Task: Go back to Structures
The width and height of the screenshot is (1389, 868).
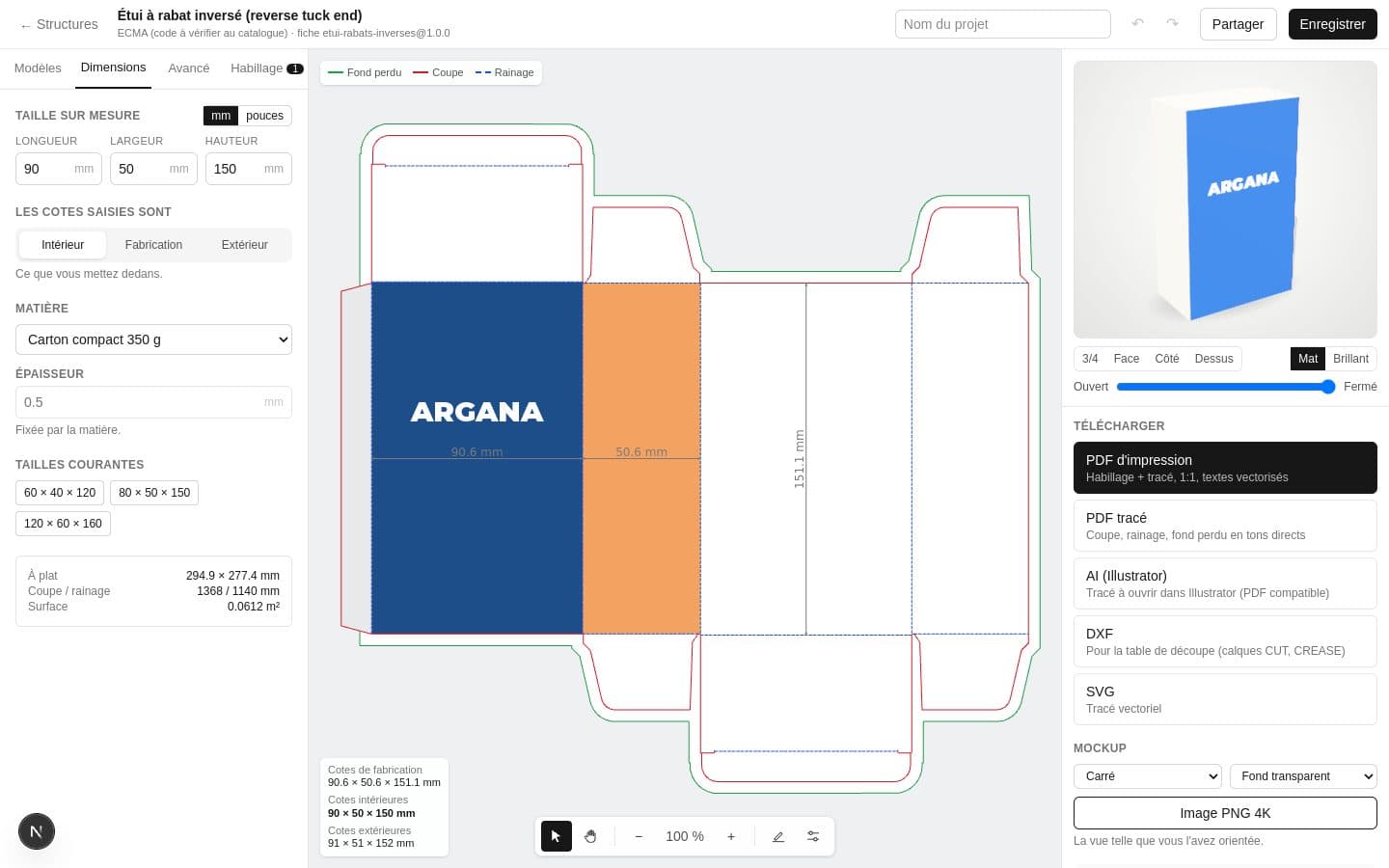Action: coord(59,24)
